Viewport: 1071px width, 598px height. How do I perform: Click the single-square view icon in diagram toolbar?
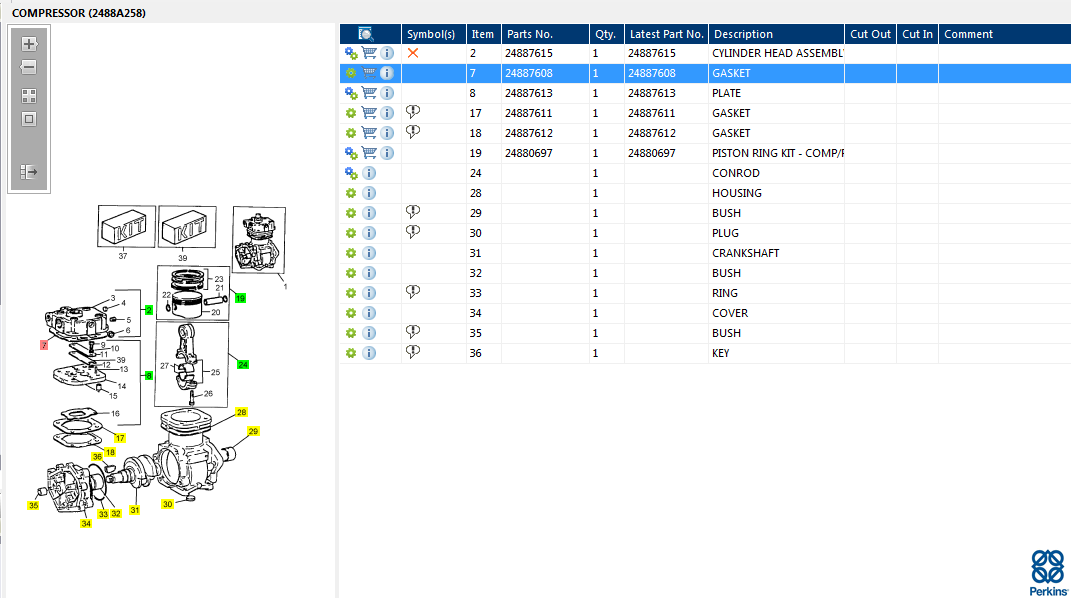[29, 119]
